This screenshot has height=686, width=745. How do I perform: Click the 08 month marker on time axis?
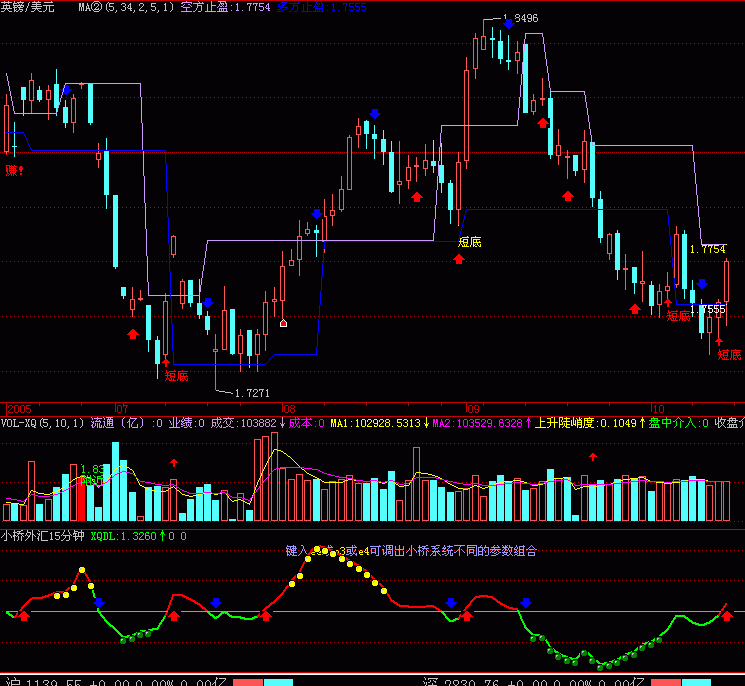point(289,409)
